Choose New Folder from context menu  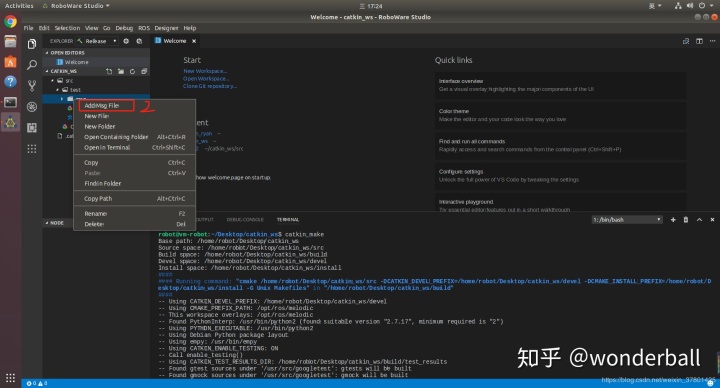click(x=135, y=126)
